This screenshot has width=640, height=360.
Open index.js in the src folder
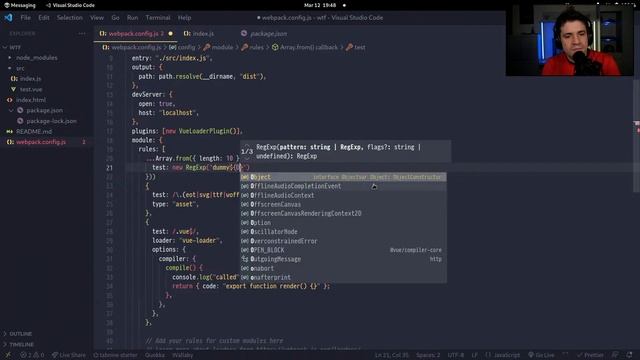31,78
